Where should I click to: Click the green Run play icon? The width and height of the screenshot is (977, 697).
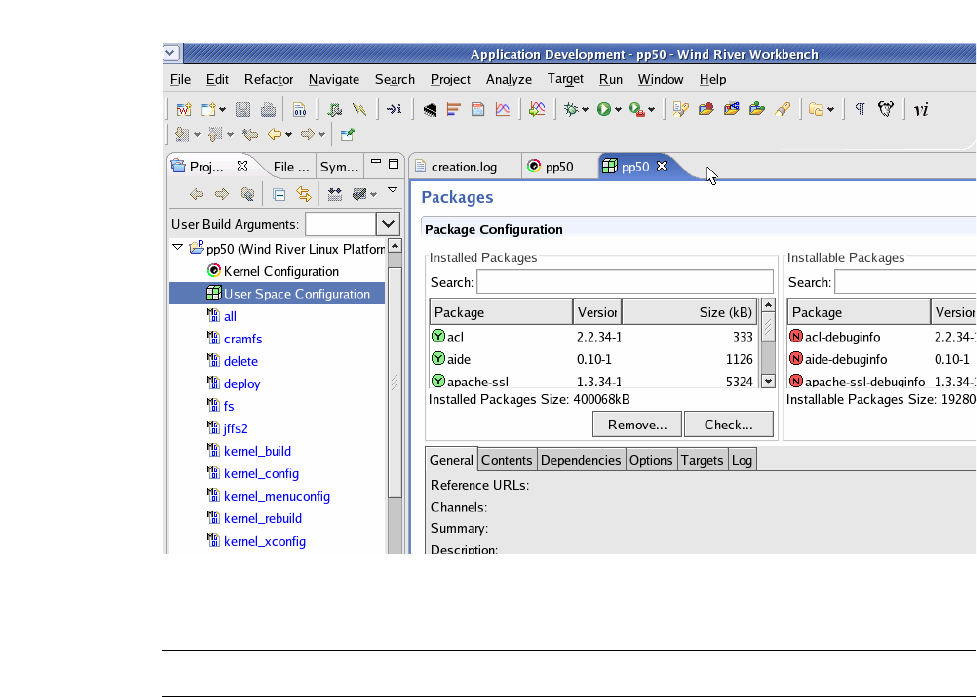click(x=603, y=110)
